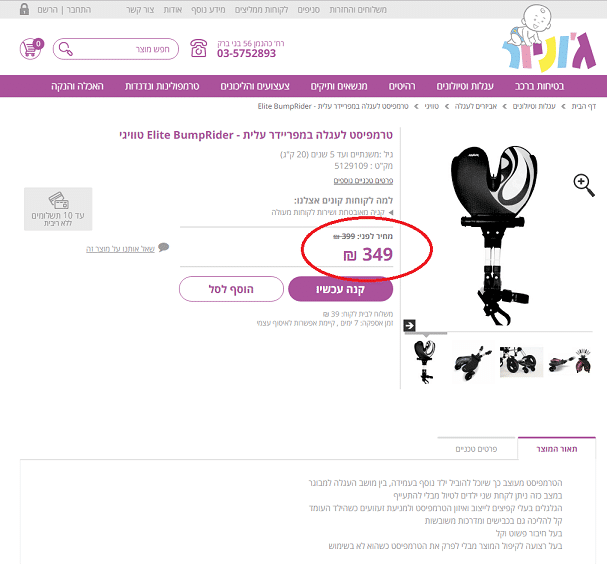The height and width of the screenshot is (564, 607).
Task: Click the arrow icon below the product image
Action: (410, 325)
